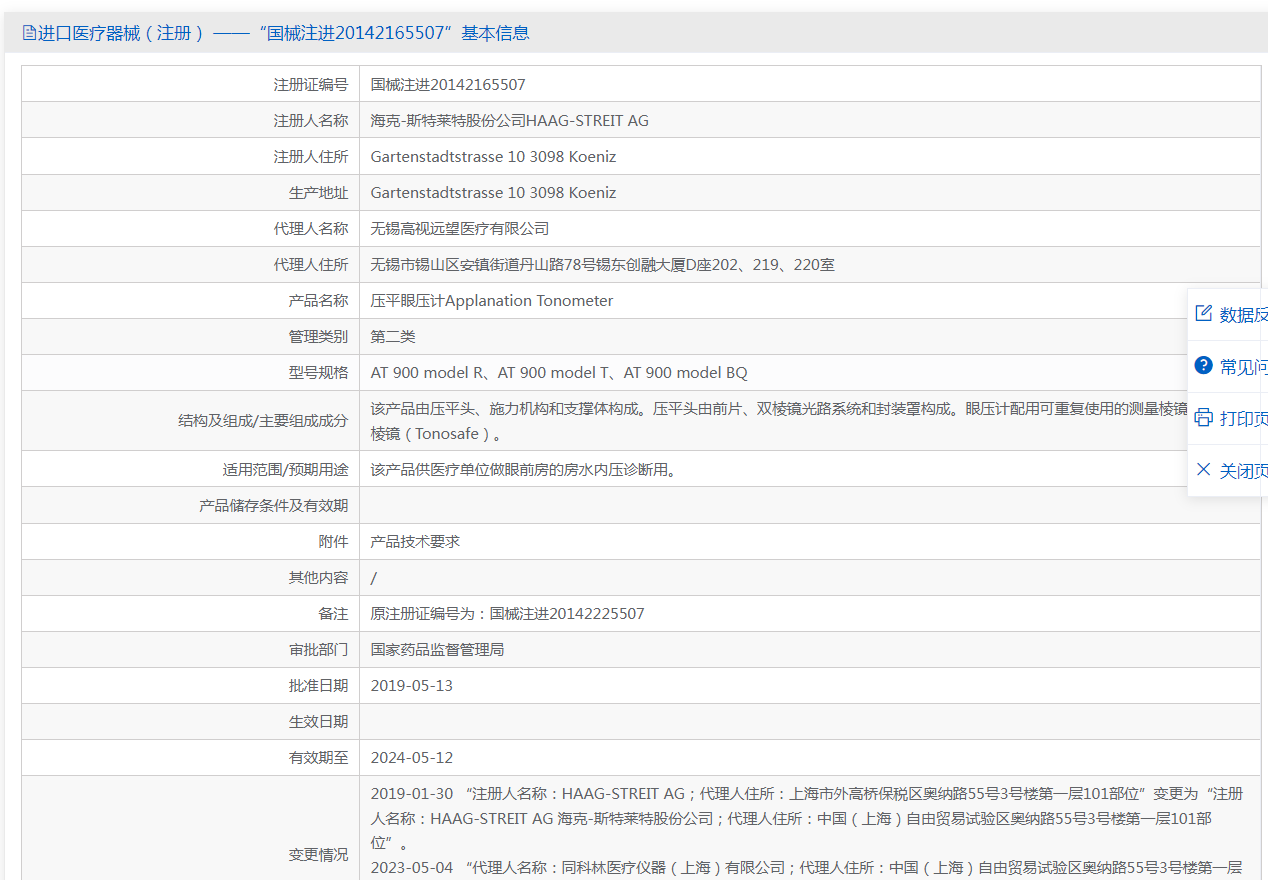Screen dimensions: 1268x880
Task: Click the 有效期至 label
Action: (x=319, y=758)
